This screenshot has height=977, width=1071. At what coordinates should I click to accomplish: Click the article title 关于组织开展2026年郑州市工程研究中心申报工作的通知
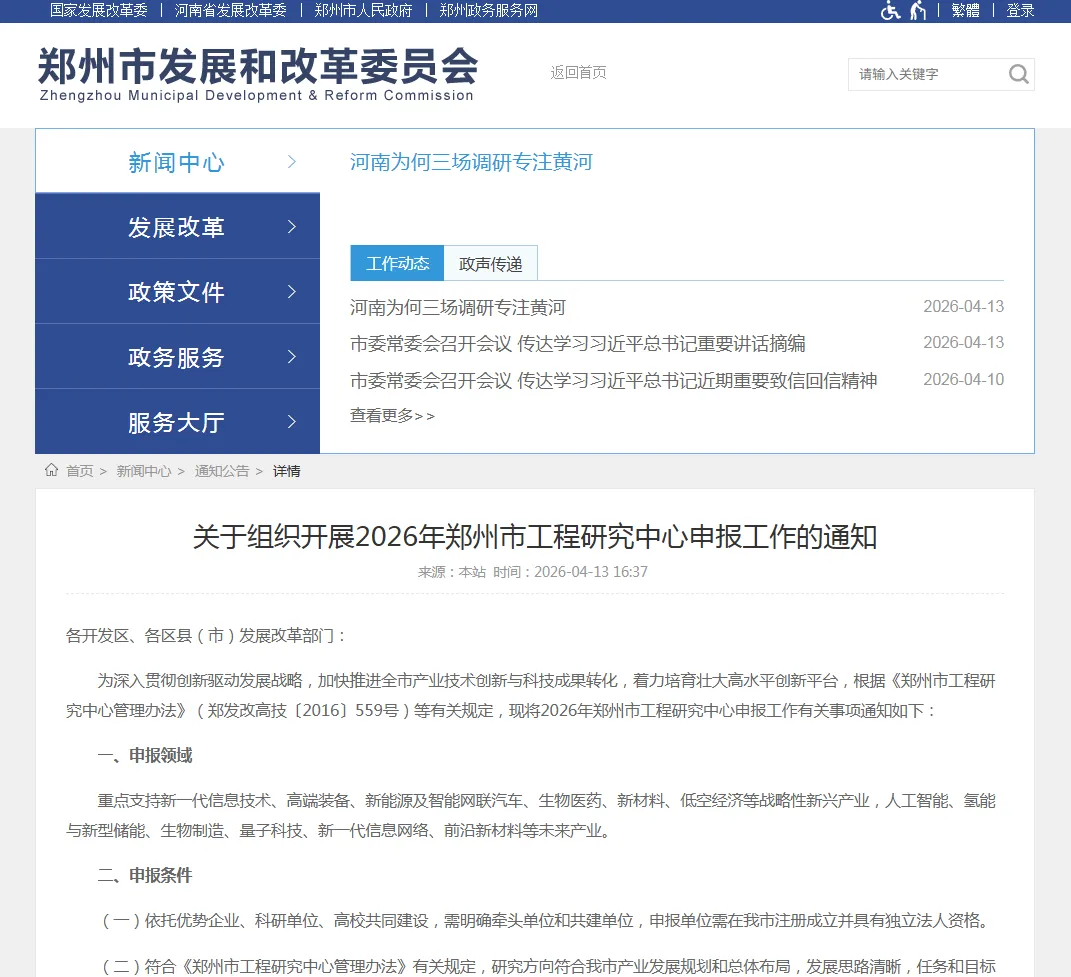point(535,537)
